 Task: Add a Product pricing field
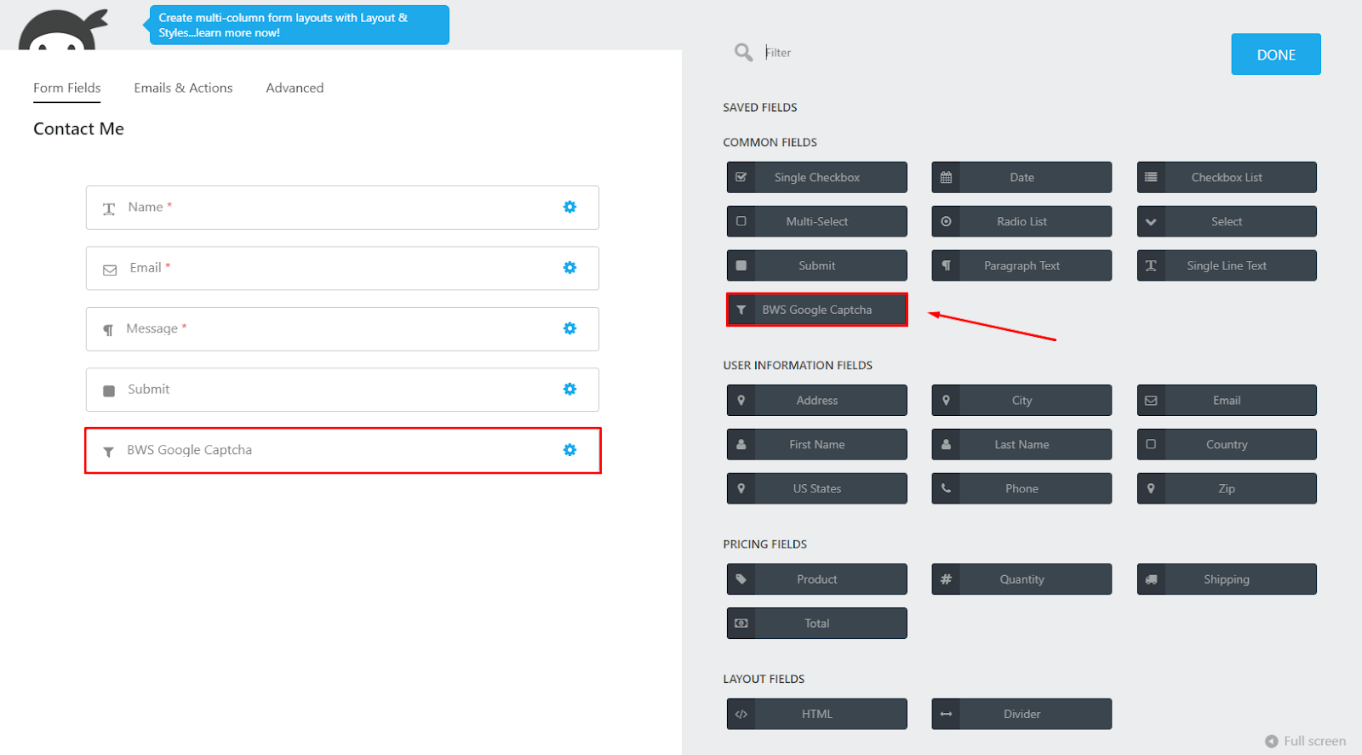(x=817, y=579)
